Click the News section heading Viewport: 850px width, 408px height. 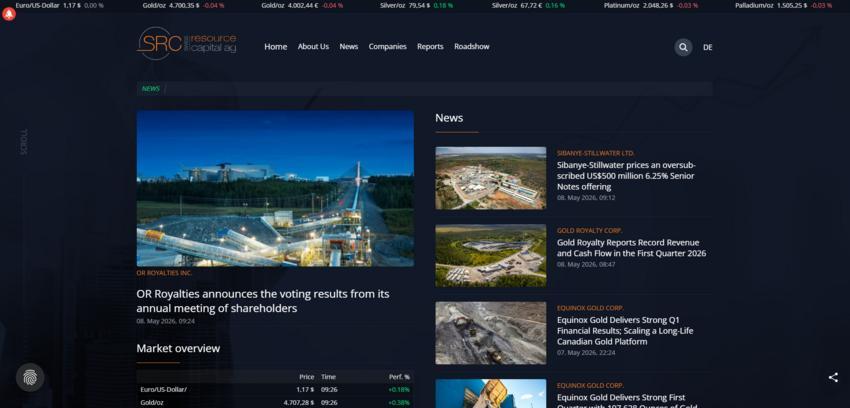coord(449,118)
